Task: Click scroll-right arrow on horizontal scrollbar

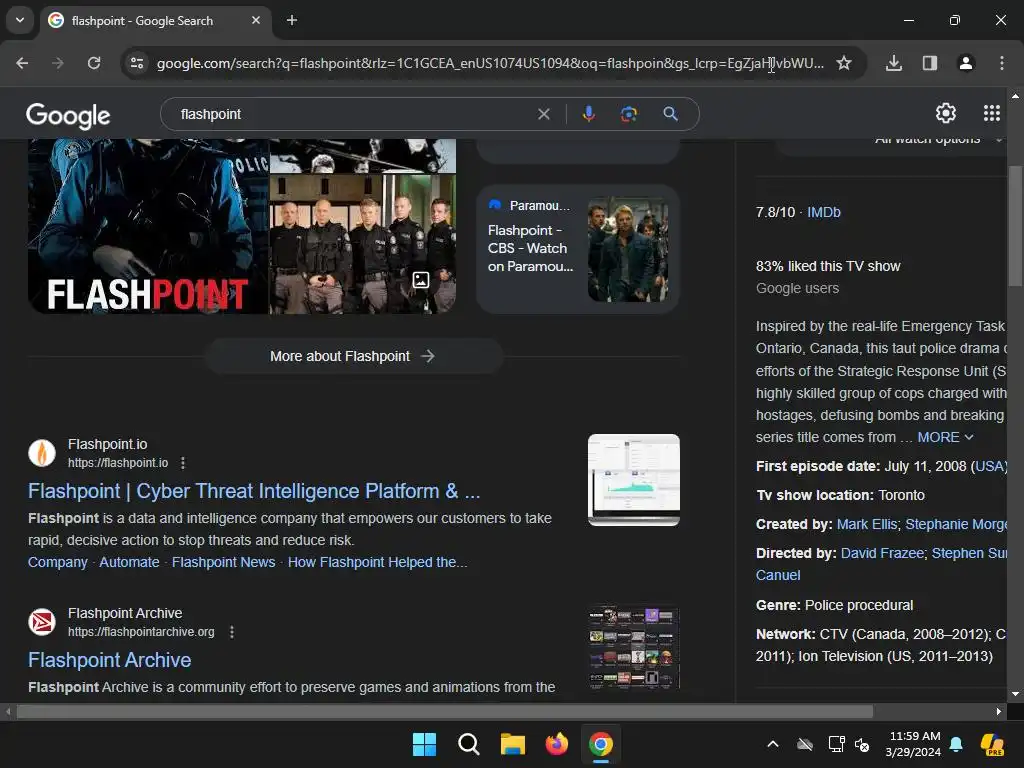Action: [x=999, y=711]
